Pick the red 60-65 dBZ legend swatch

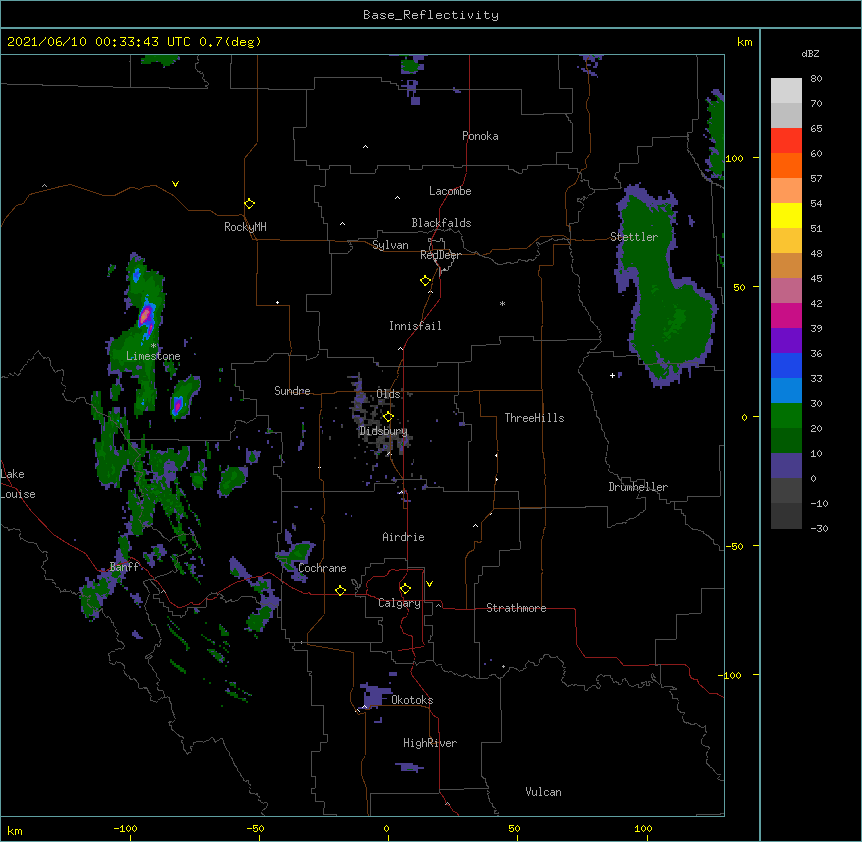click(786, 140)
